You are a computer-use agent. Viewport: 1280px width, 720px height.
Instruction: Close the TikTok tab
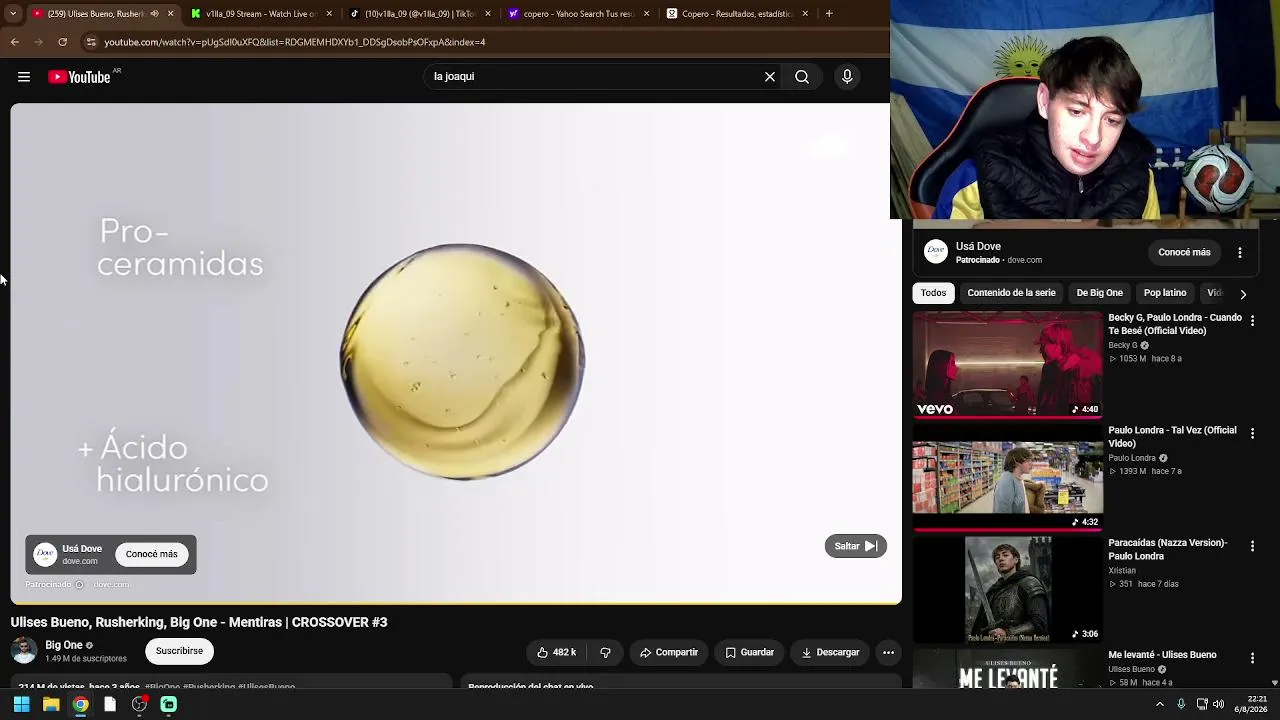click(x=488, y=14)
